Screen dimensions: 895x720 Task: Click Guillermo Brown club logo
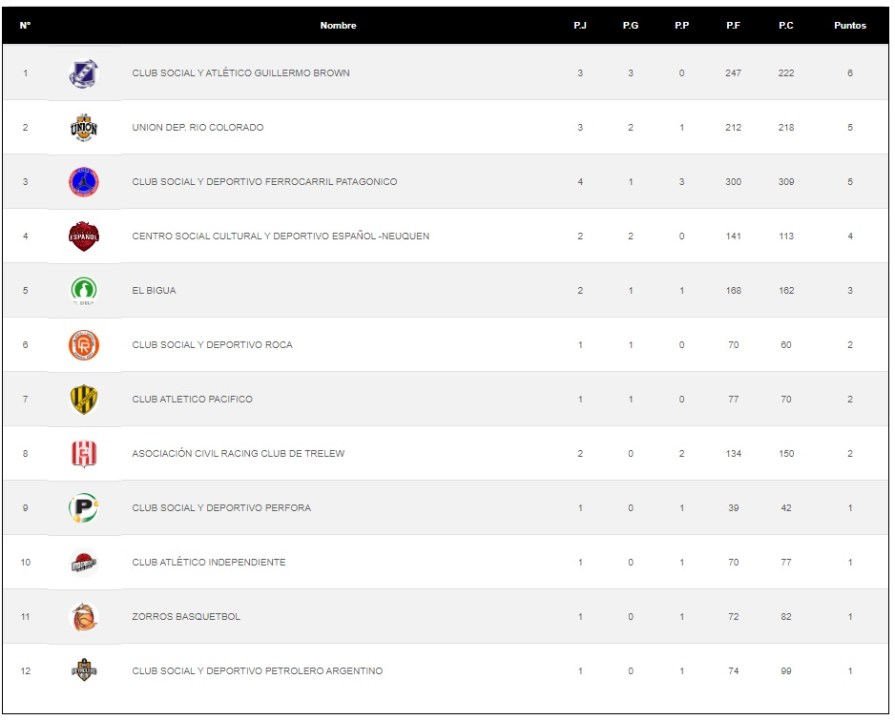coord(84,73)
